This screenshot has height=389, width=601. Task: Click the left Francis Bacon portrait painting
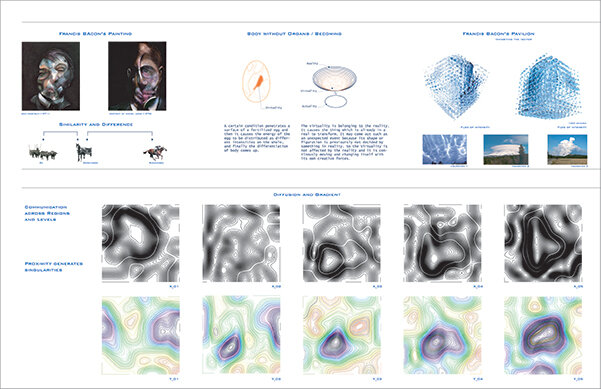tap(51, 76)
